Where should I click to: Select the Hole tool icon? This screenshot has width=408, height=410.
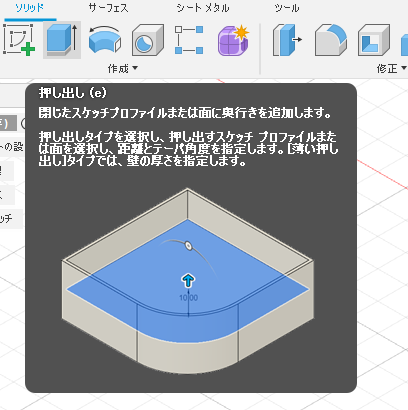(148, 40)
